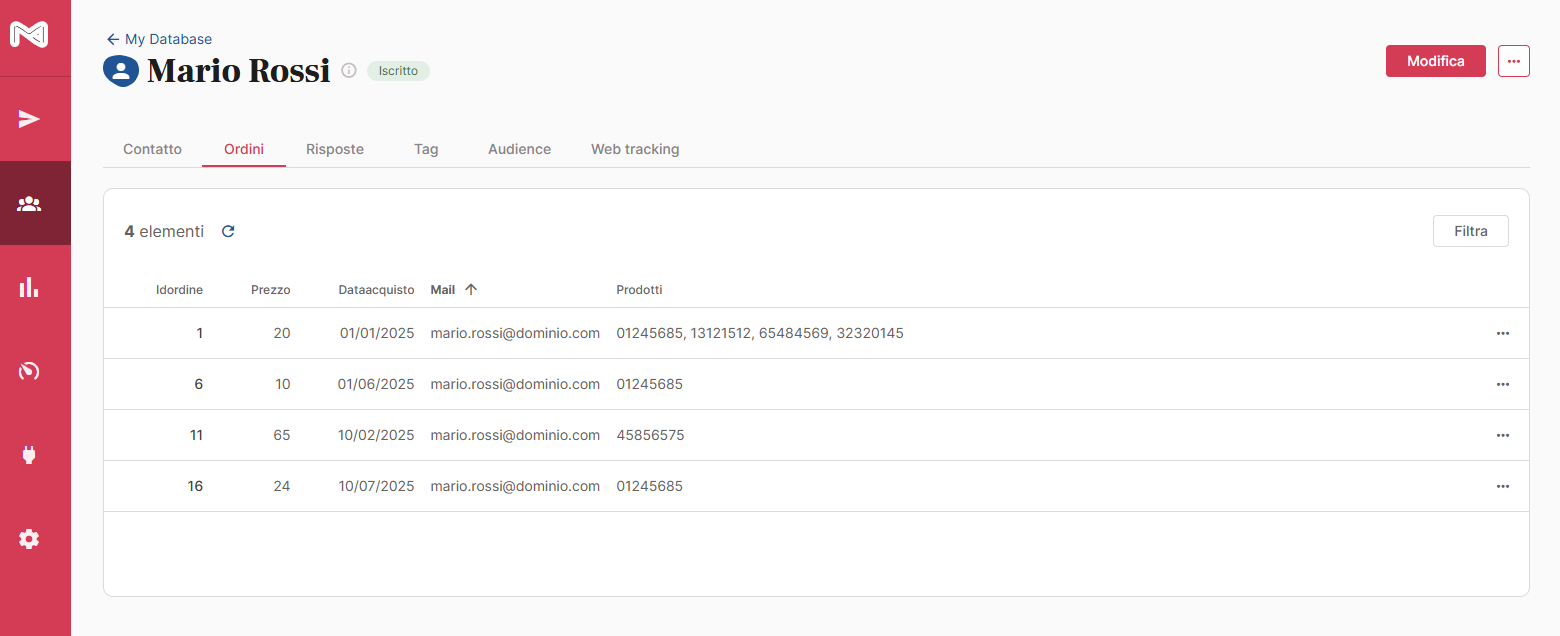The width and height of the screenshot is (1560, 636).
Task: Expand row actions for order 1
Action: click(1502, 333)
